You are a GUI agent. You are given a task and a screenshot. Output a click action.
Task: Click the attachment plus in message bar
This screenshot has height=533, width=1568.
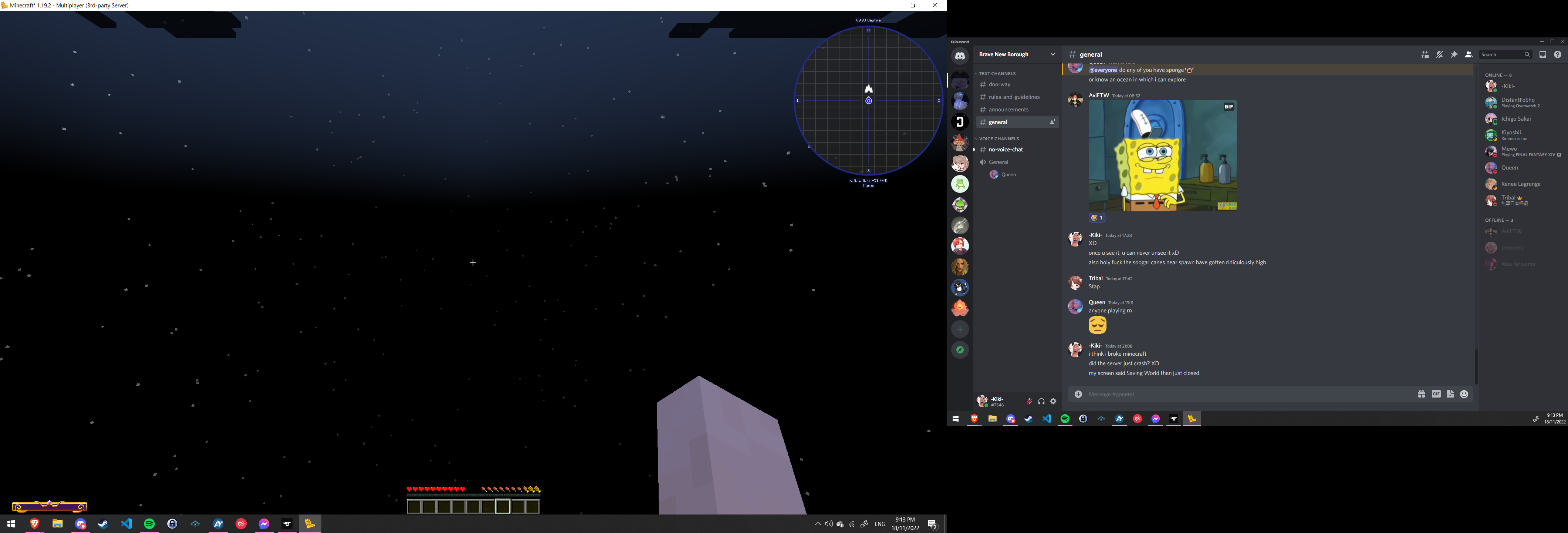(x=1078, y=395)
